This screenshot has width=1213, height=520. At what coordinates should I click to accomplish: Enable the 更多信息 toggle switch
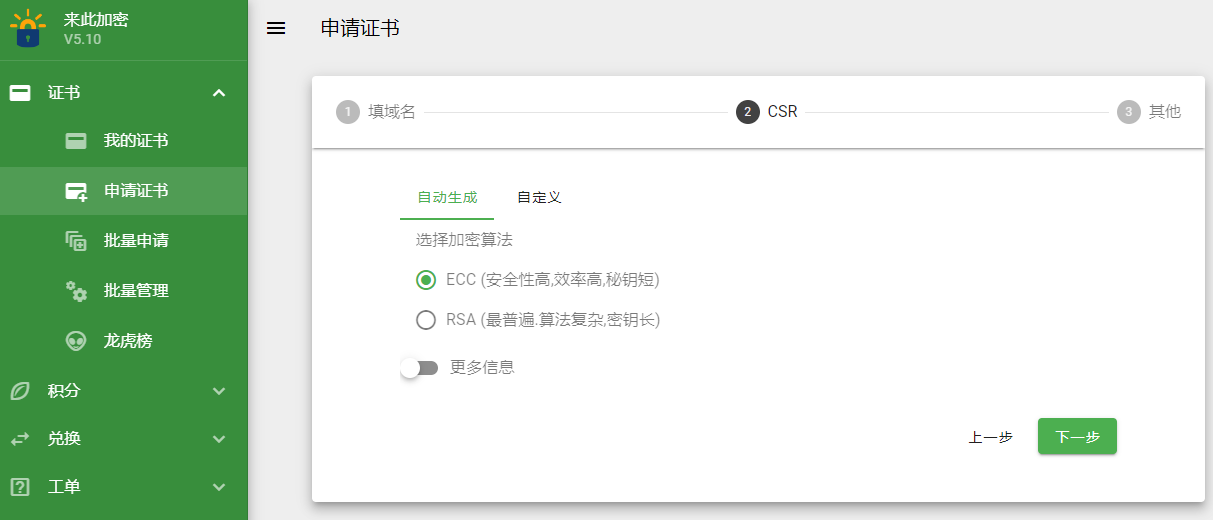419,368
